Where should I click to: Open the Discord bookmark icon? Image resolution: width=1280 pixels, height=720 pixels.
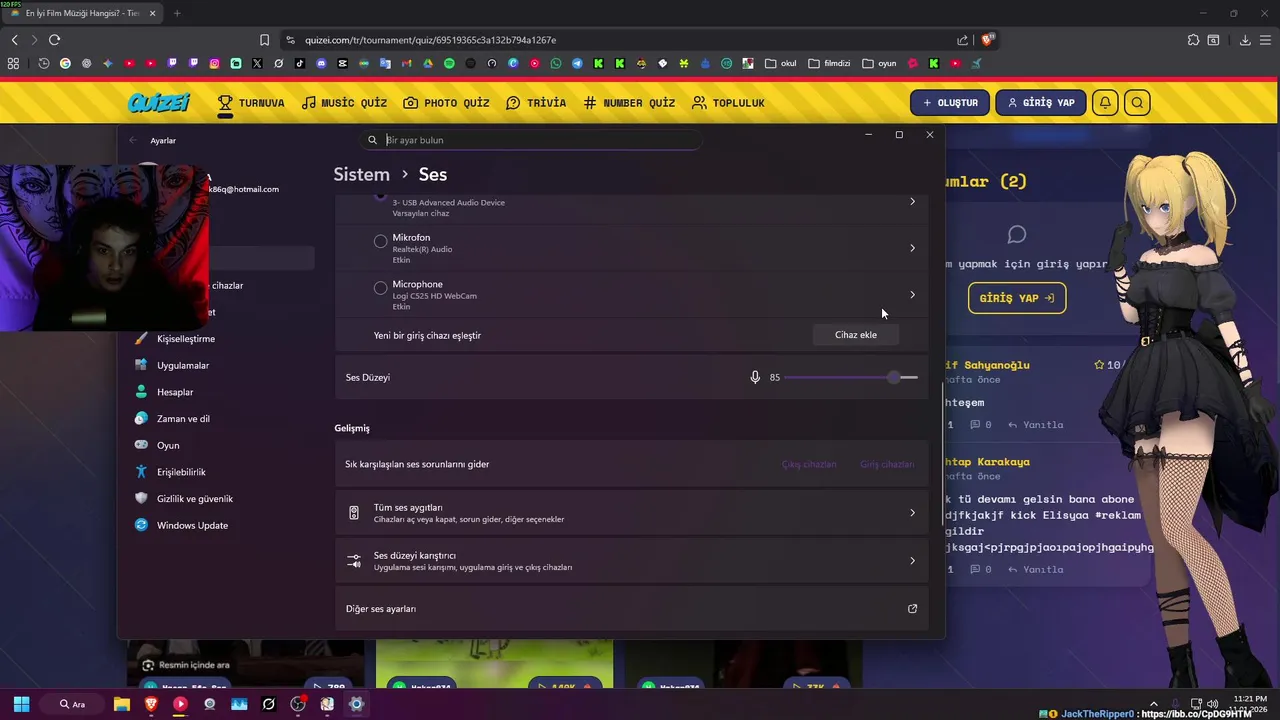321,63
